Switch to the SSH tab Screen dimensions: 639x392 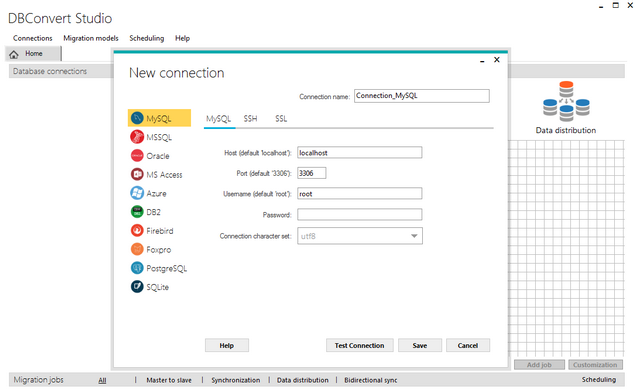pos(250,119)
